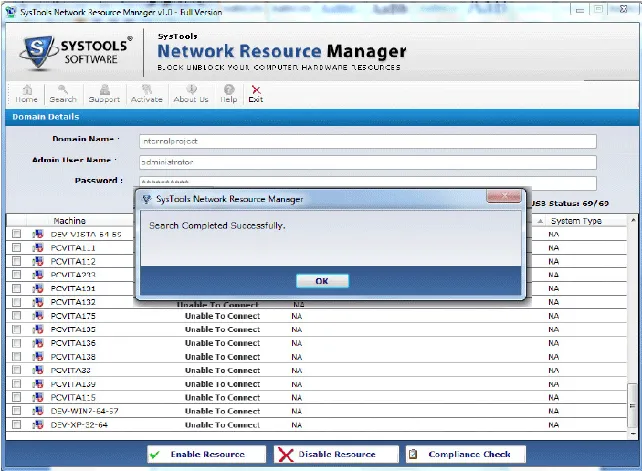Click the computer icon for PCVITA115

(x=38, y=397)
